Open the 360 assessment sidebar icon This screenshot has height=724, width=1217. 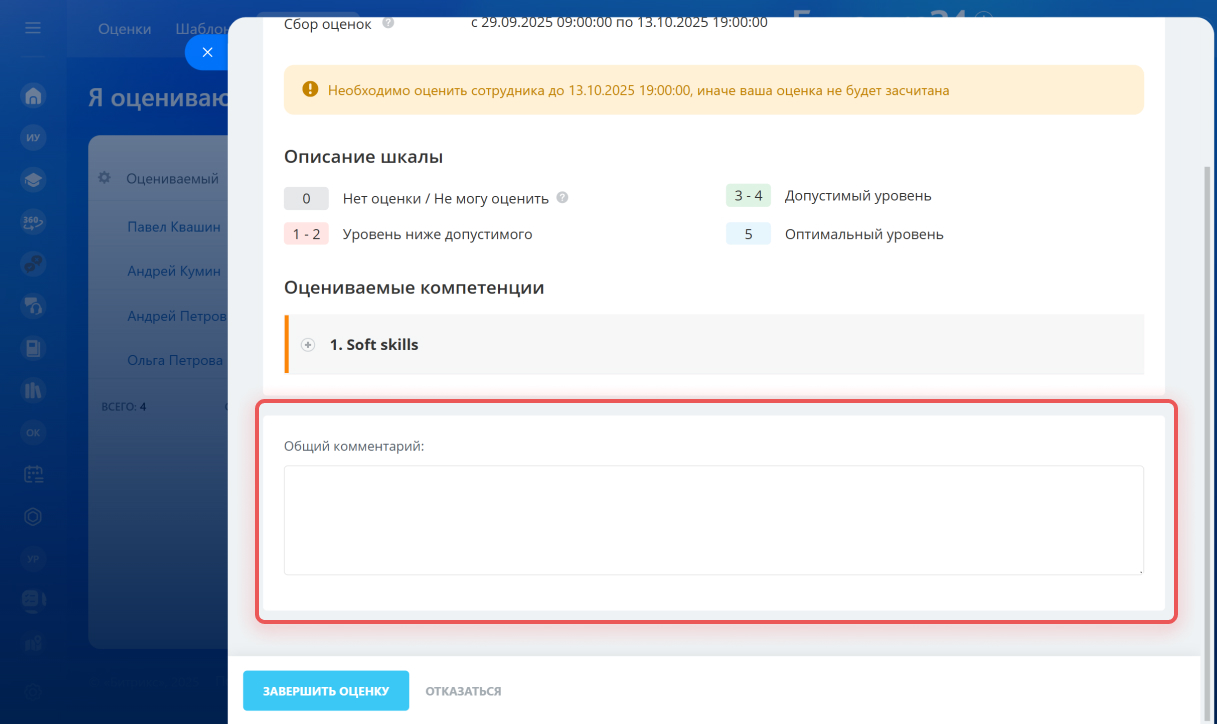(33, 222)
